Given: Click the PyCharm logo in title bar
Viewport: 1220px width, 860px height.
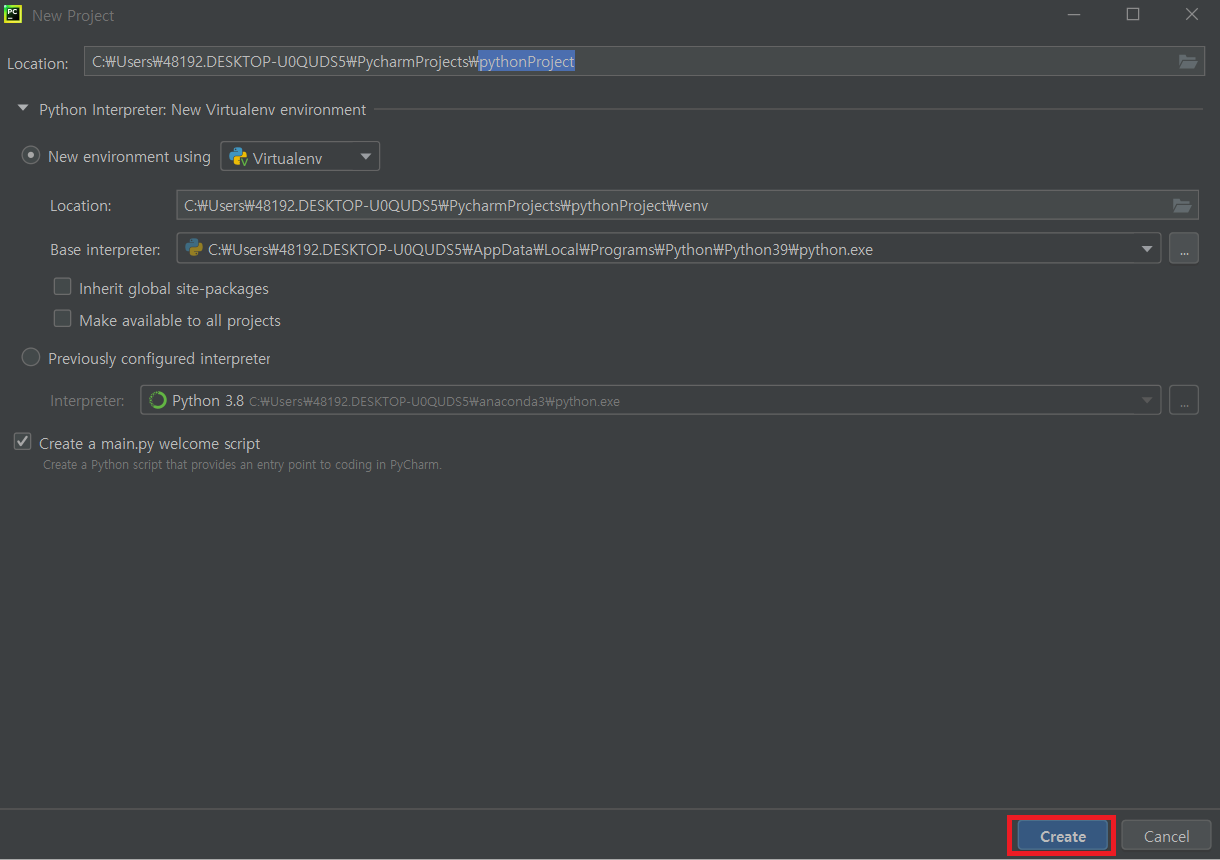Looking at the screenshot, I should click(x=13, y=15).
